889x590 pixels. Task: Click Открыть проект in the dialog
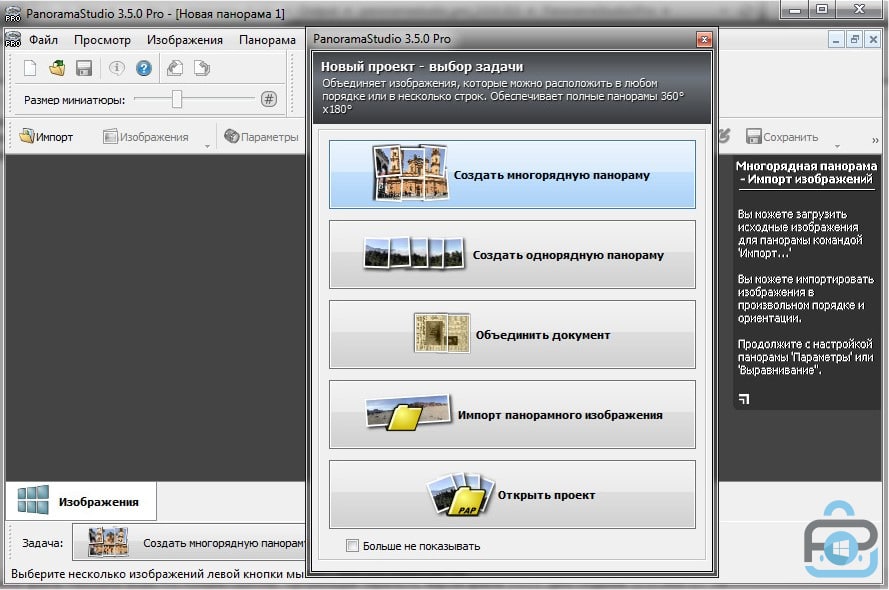(512, 494)
